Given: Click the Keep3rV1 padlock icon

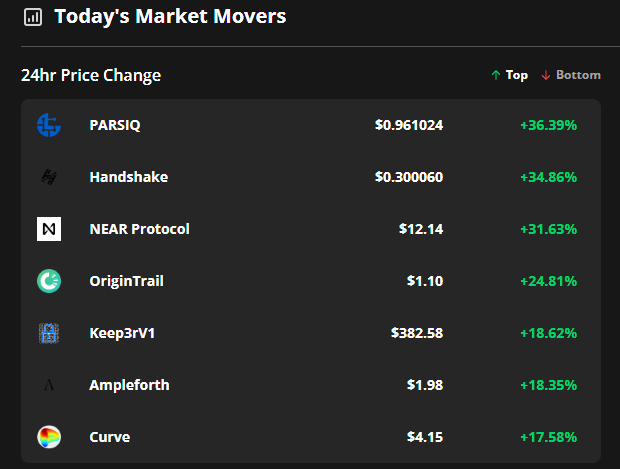Looking at the screenshot, I should (x=49, y=333).
